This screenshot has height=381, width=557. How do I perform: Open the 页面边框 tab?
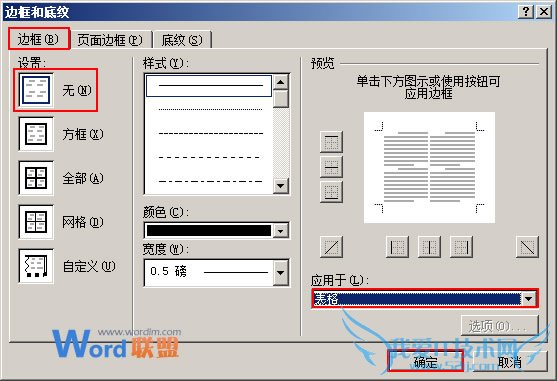[x=110, y=40]
